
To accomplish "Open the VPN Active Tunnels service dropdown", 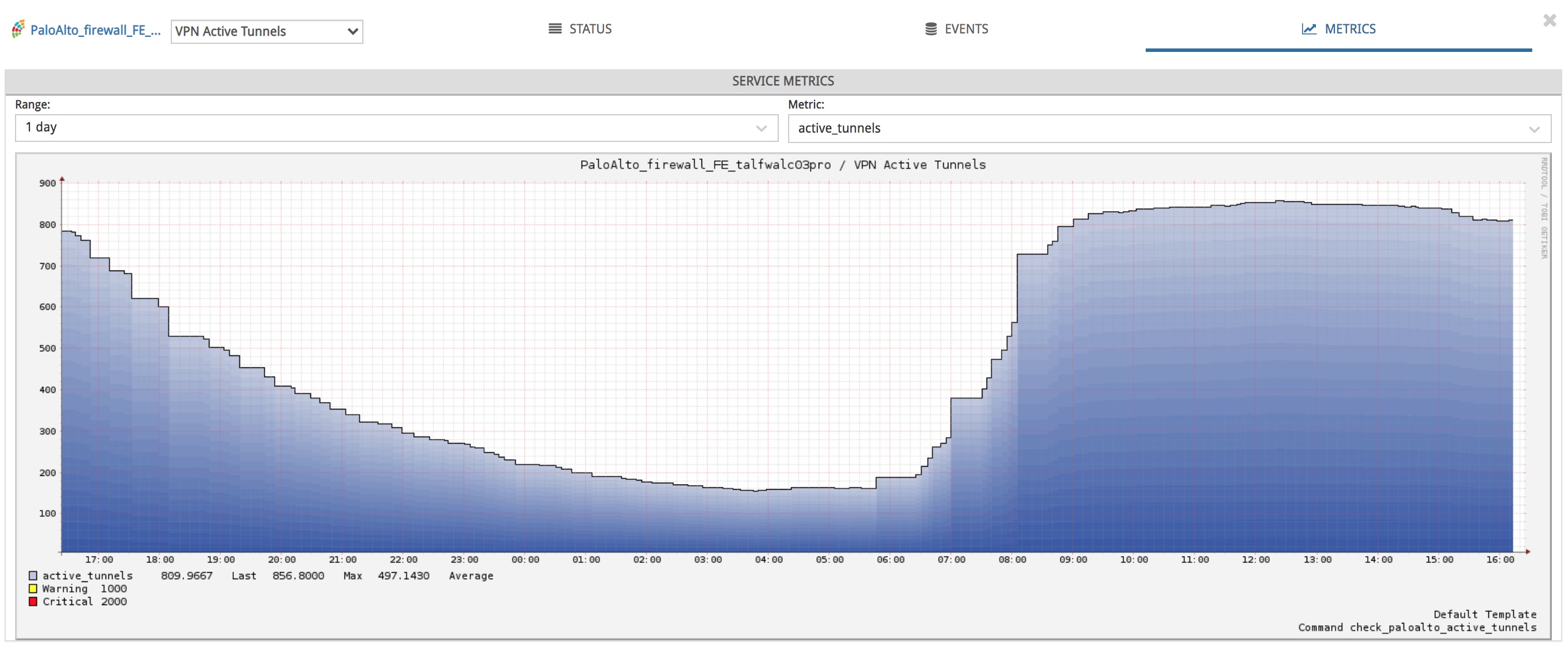I will (x=267, y=32).
